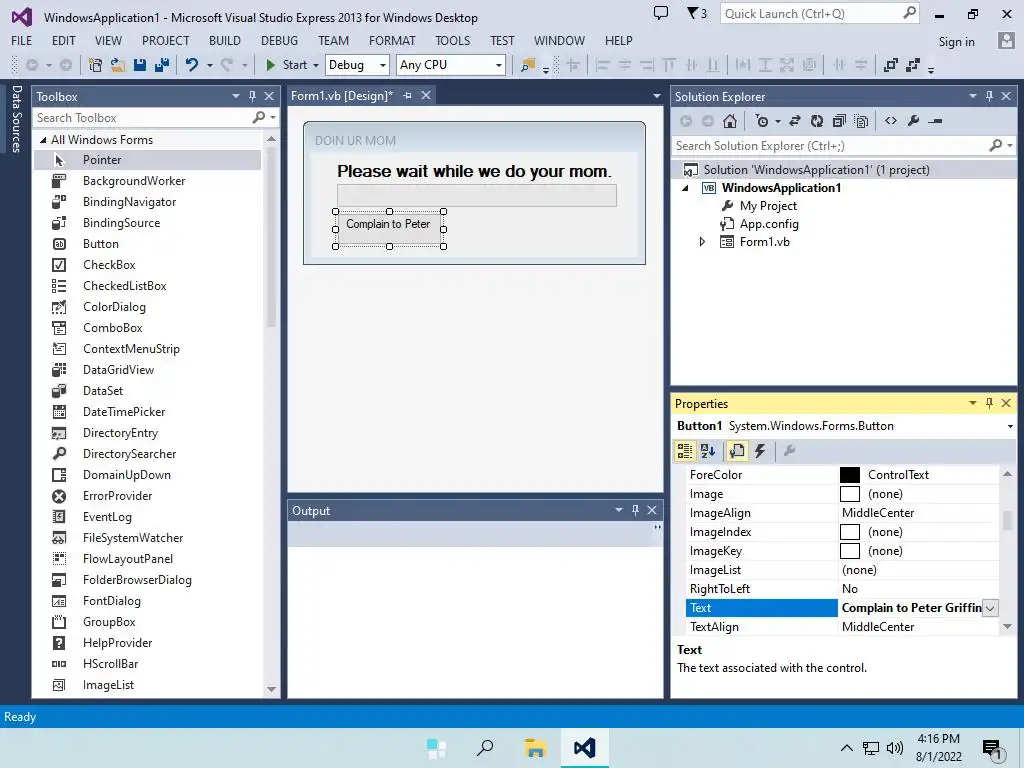Open Button1 object selector dropdown in Properties

(x=1010, y=426)
